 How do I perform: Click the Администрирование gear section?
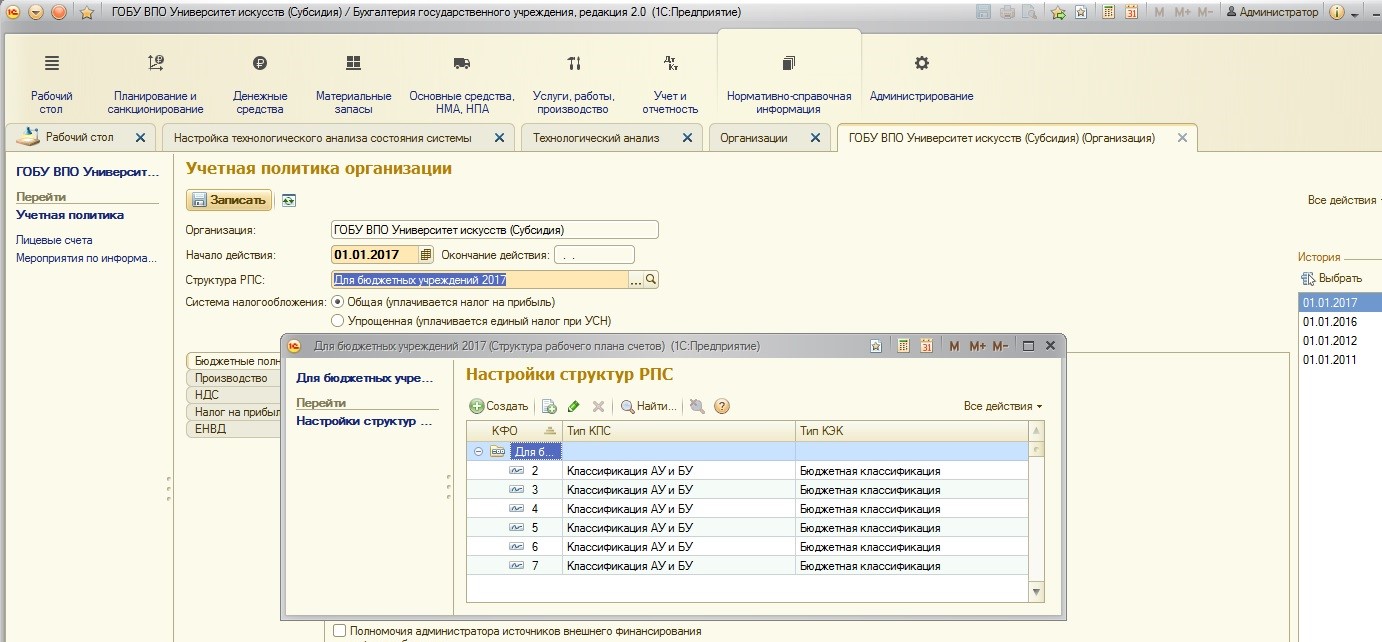tap(921, 78)
